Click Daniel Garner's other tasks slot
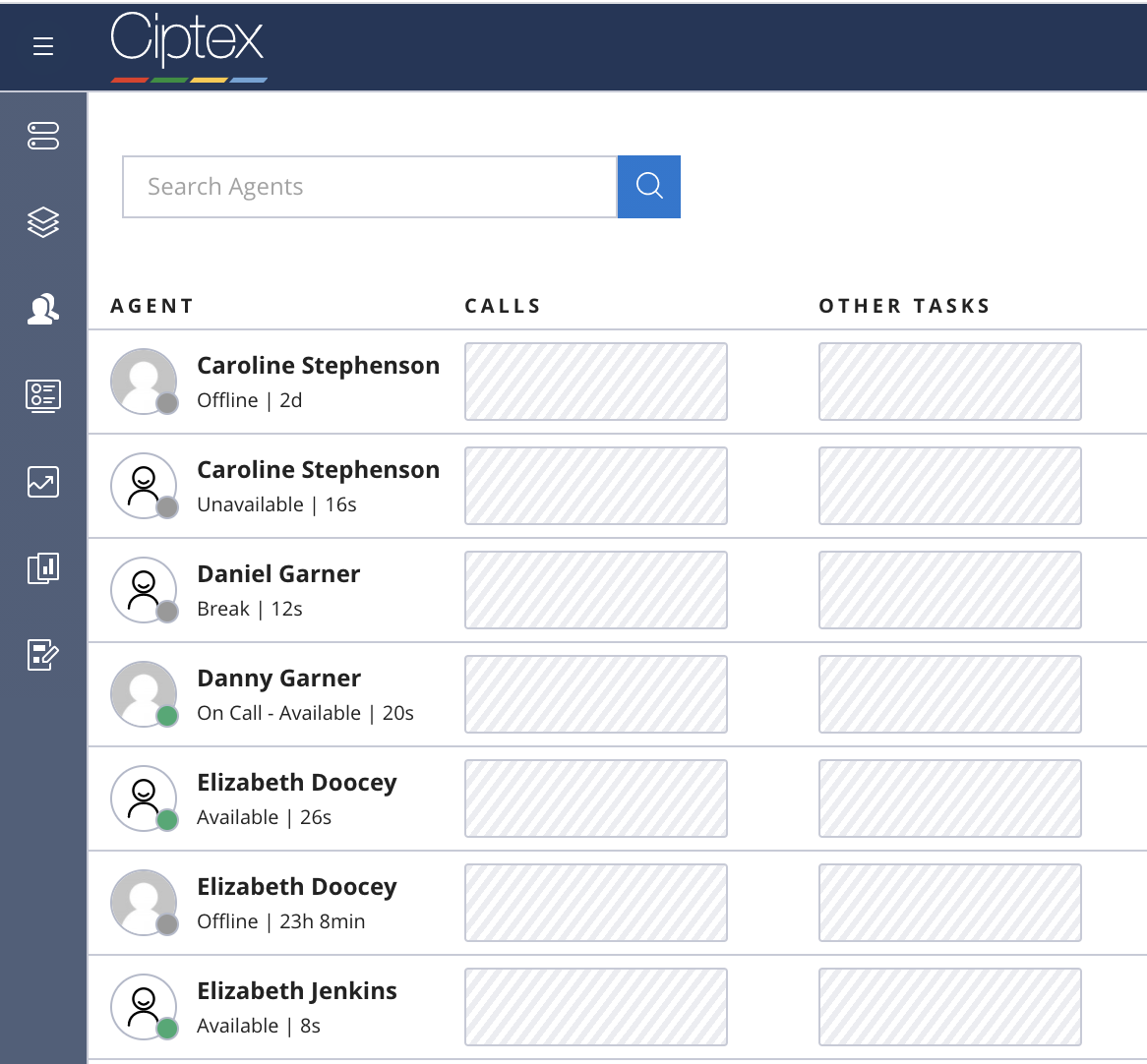The width and height of the screenshot is (1147, 1064). (x=950, y=590)
